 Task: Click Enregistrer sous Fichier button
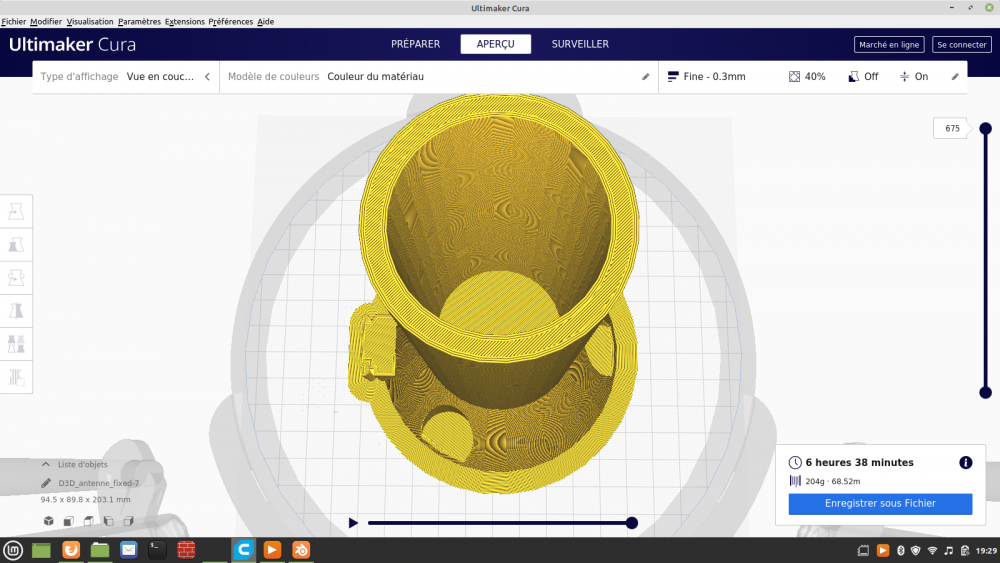[x=880, y=504]
